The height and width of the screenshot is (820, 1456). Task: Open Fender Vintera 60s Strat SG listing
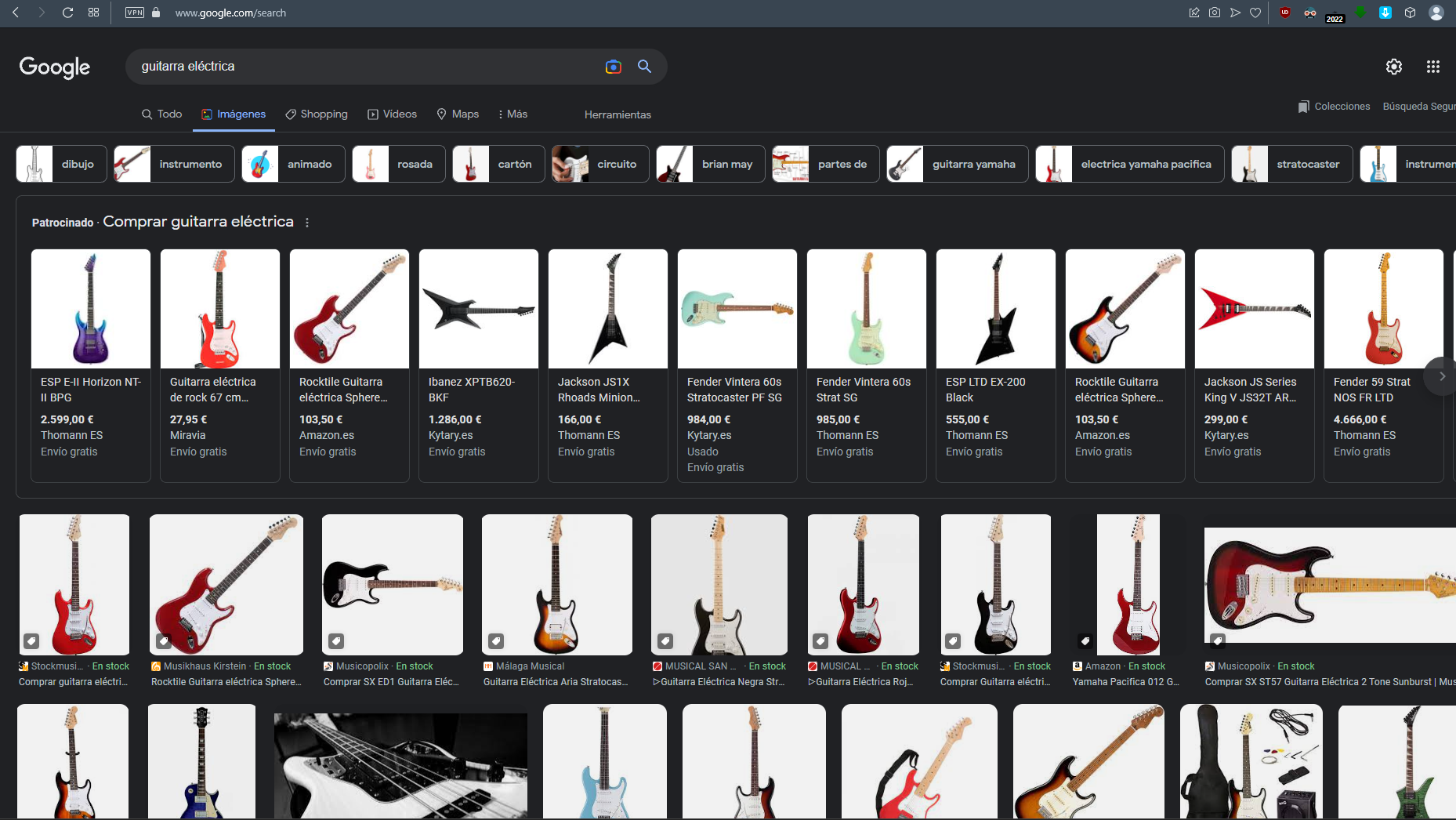[867, 365]
